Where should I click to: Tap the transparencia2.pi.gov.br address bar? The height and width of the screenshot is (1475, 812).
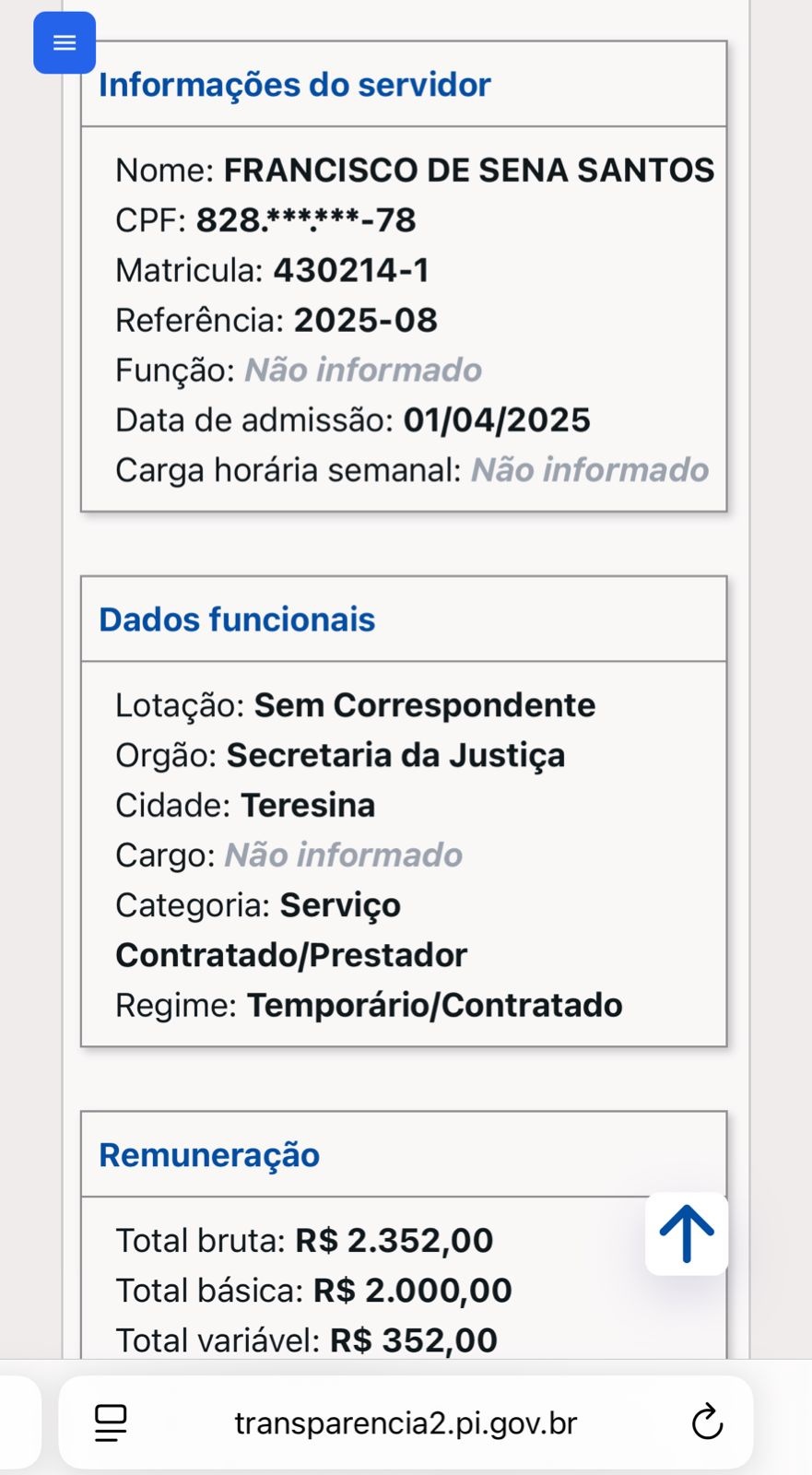[406, 1422]
